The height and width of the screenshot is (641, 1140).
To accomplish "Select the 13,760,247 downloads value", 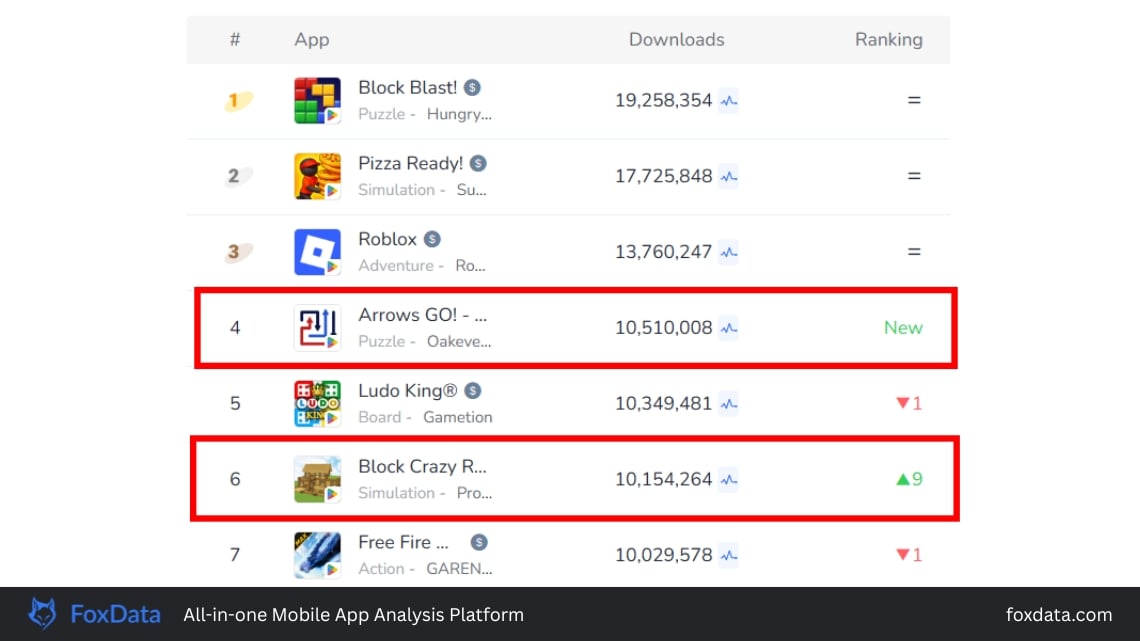I will tap(663, 252).
